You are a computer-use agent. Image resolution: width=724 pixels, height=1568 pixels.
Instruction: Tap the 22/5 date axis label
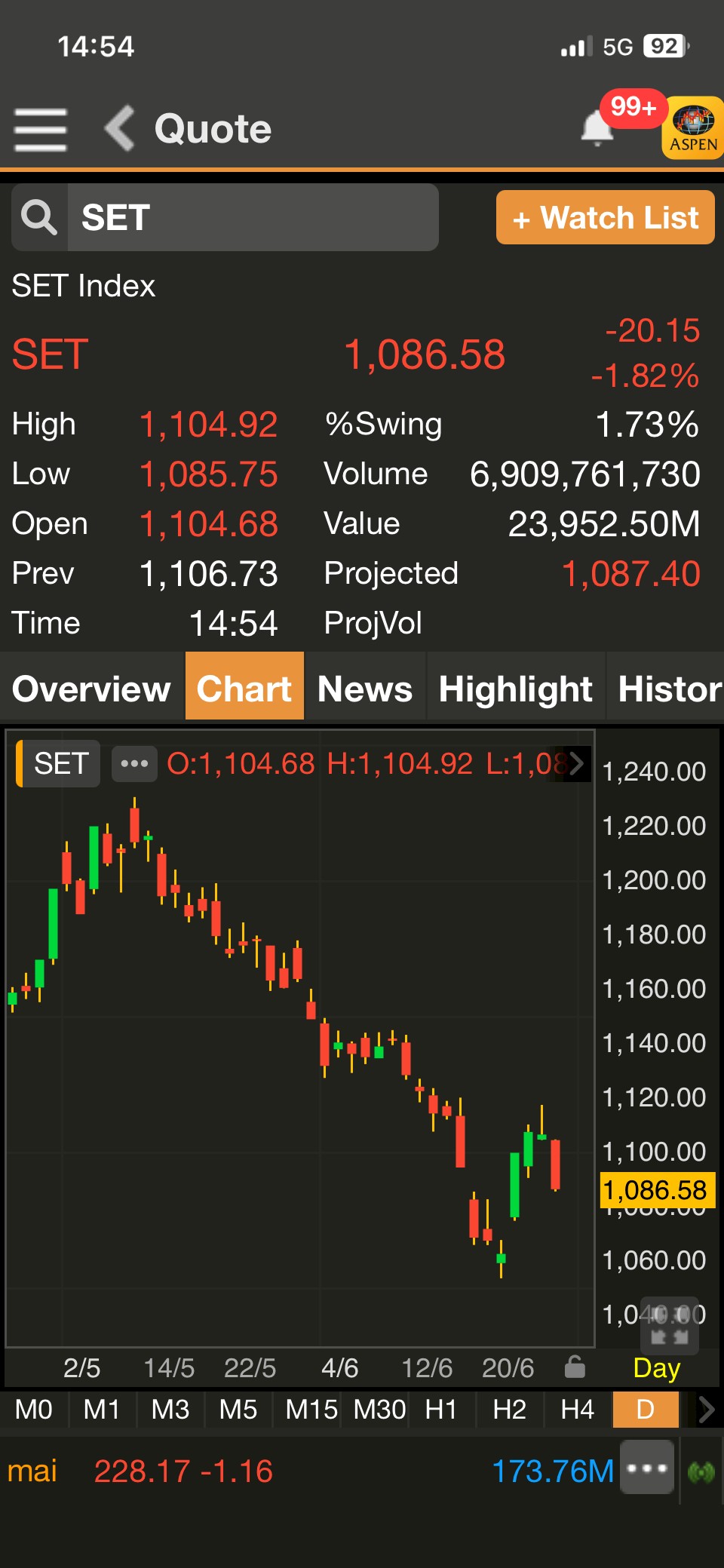pyautogui.click(x=250, y=1367)
